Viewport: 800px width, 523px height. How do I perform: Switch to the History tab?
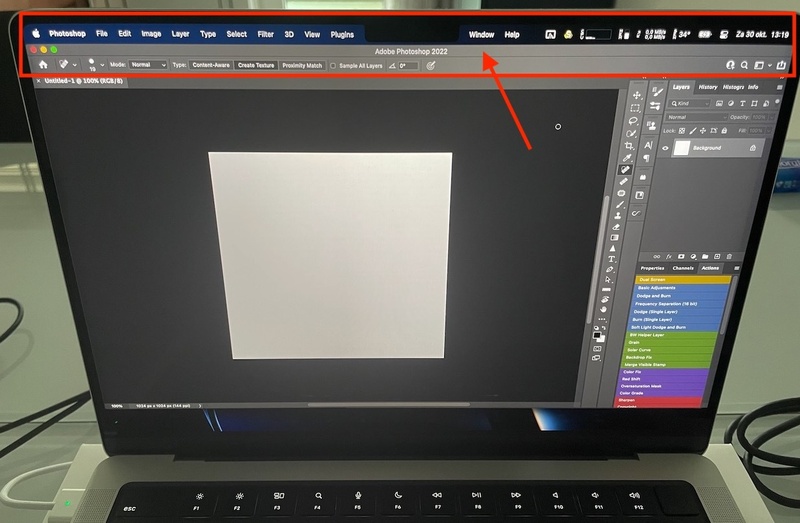[x=708, y=87]
